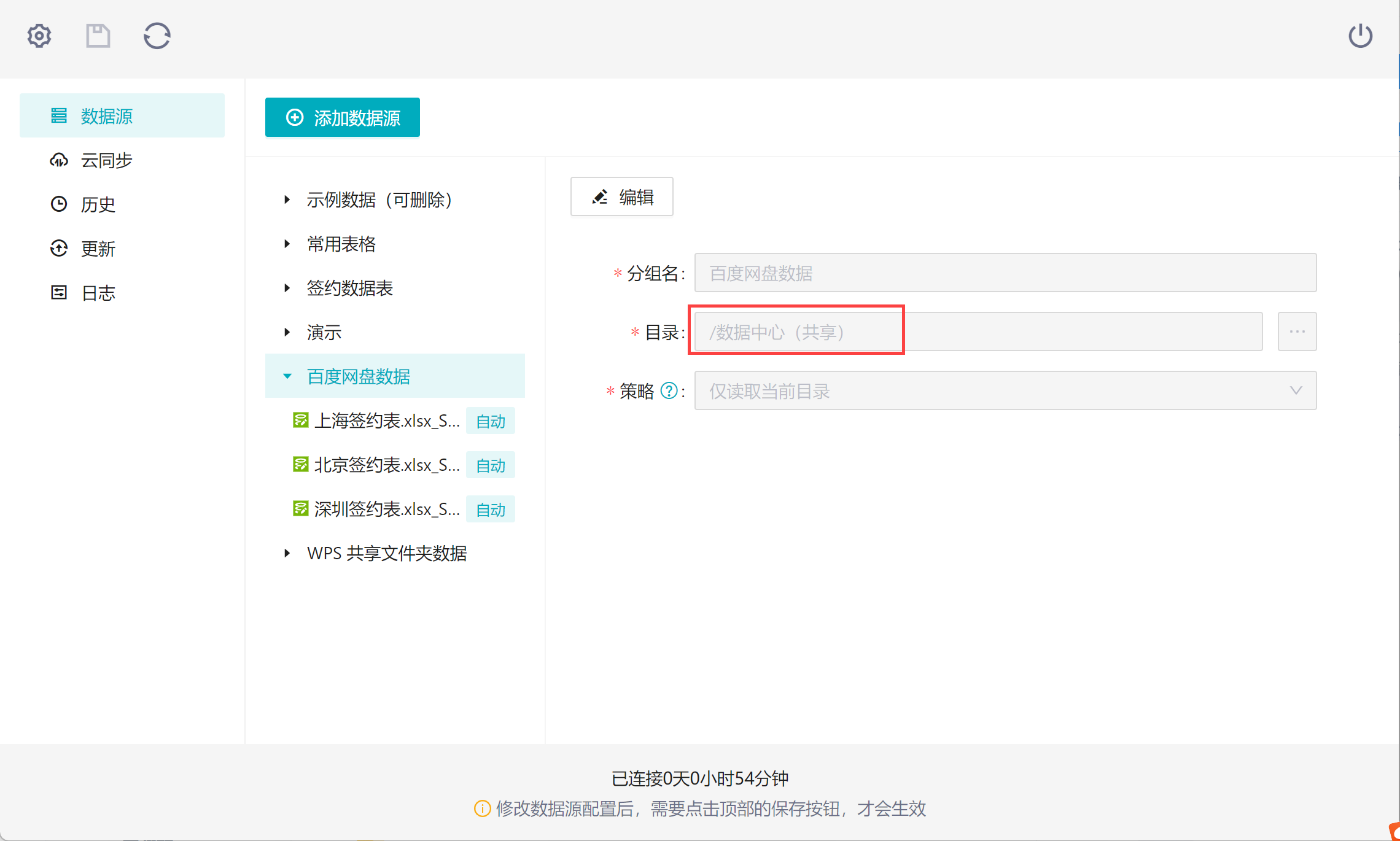1400x841 pixels.
Task: Expand the 示例数据（可删除） group
Action: 287,200
